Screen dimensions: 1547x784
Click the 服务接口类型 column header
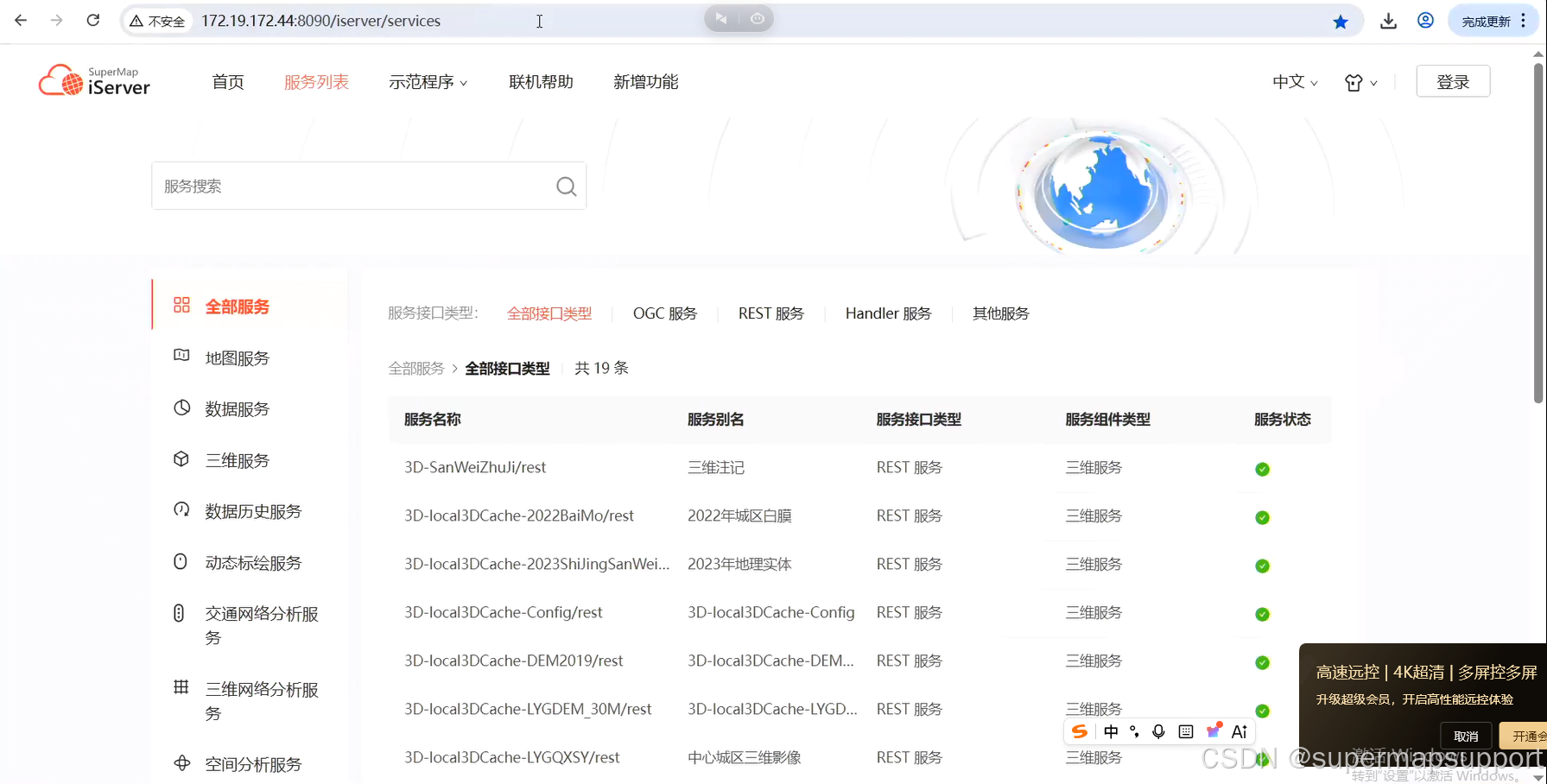pyautogui.click(x=919, y=420)
